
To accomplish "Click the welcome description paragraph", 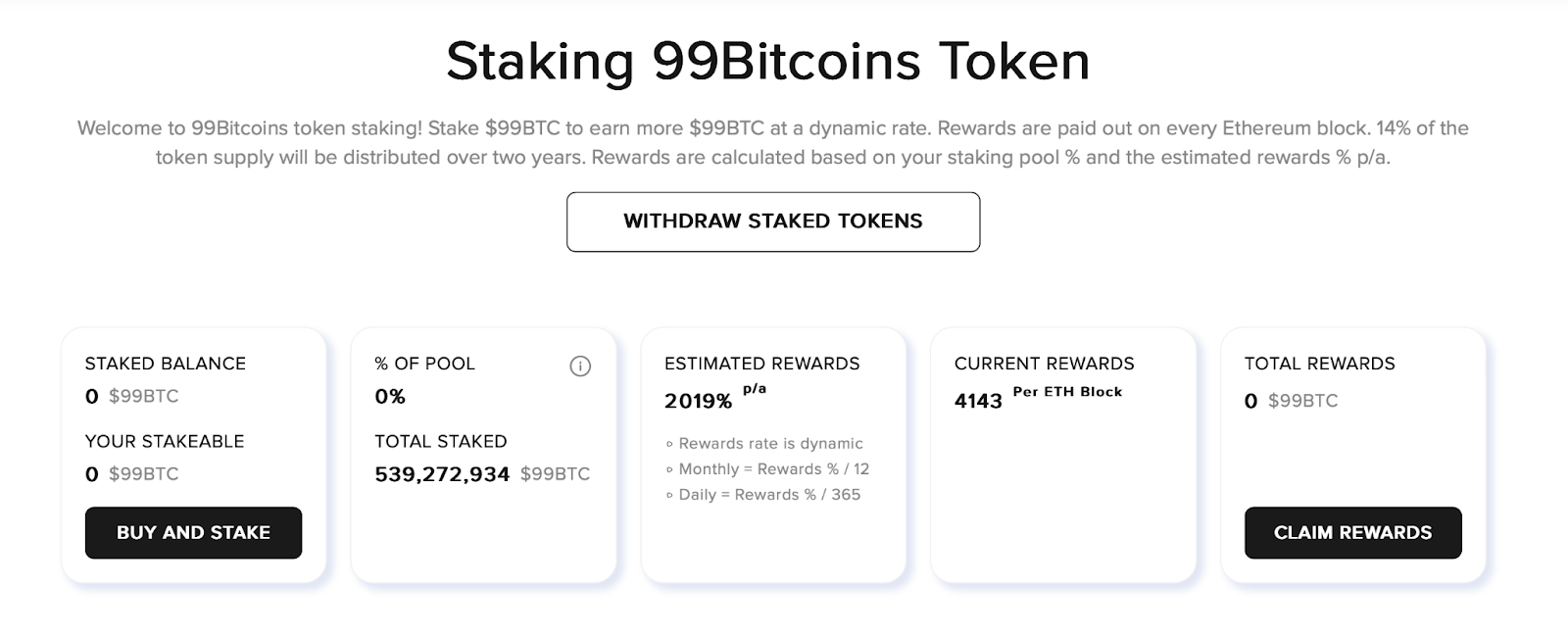I will 773,143.
